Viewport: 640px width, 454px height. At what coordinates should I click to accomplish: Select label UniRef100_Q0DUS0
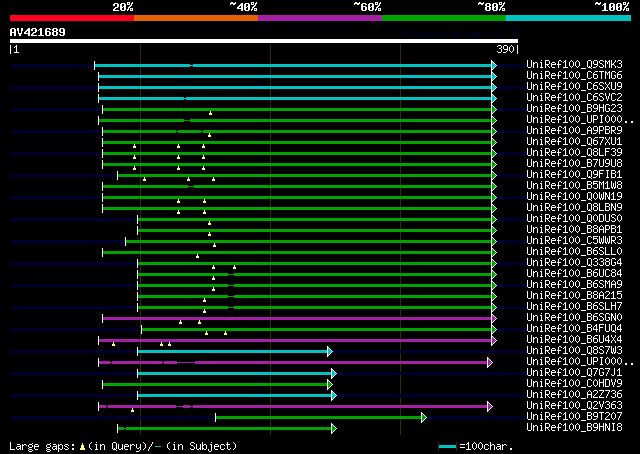[x=574, y=218]
